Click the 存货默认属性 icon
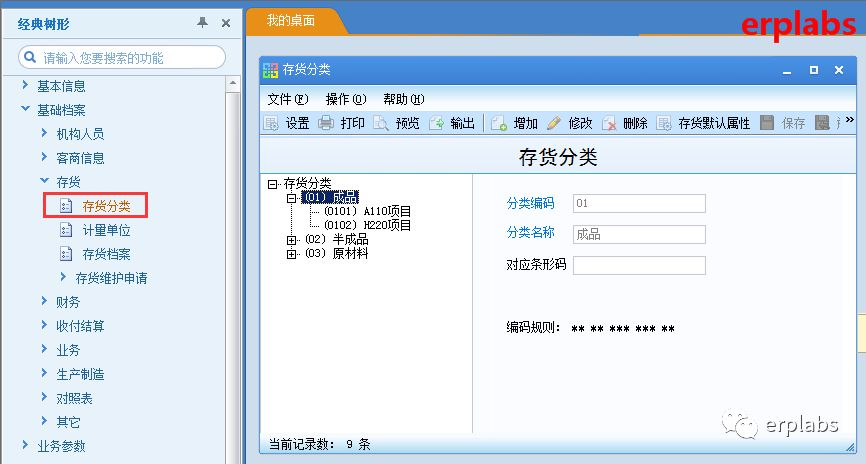Viewport: 866px width, 464px height. pos(664,123)
